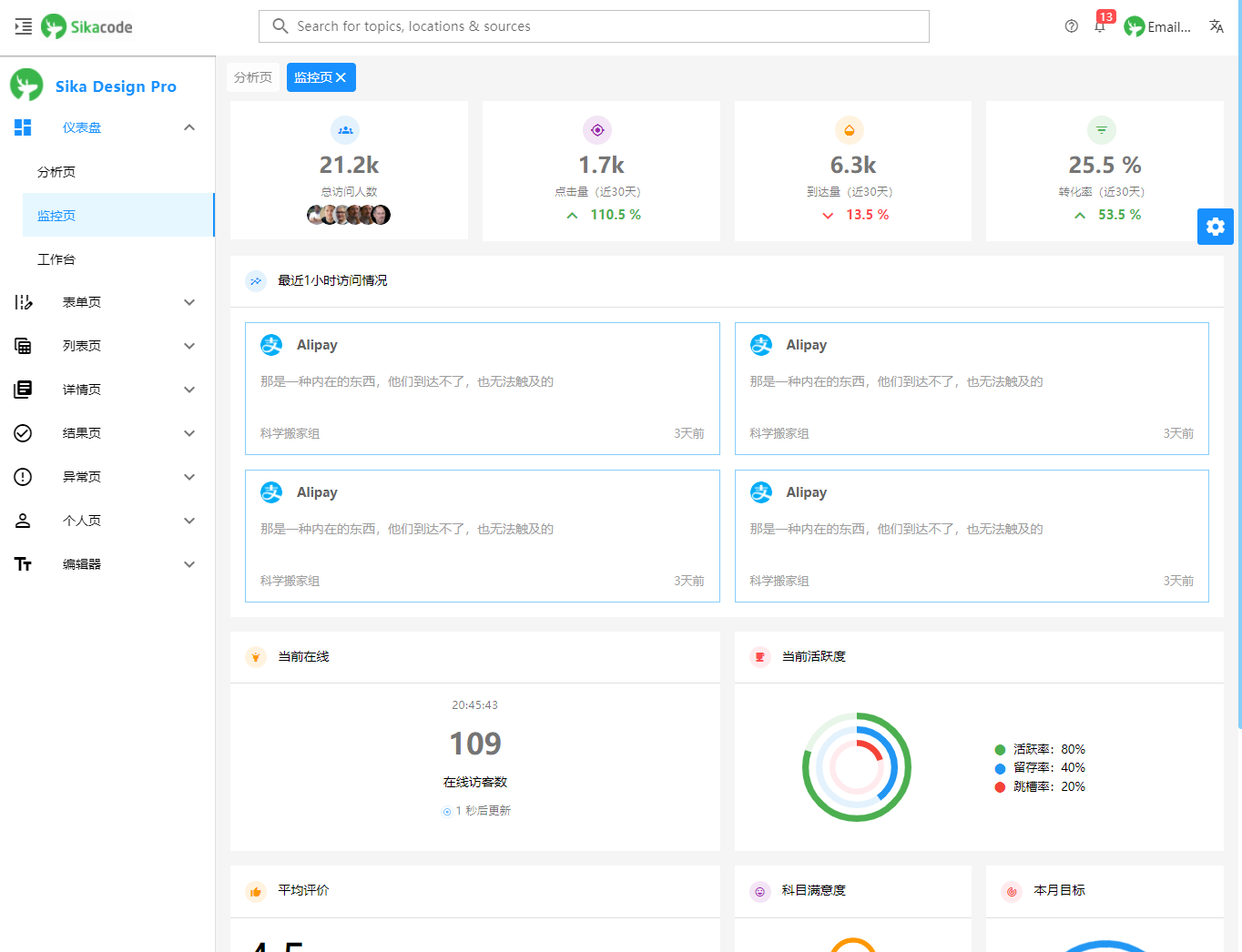Click the 活跃率 80% green legend dot
Viewport: 1242px width, 952px height.
click(1000, 750)
